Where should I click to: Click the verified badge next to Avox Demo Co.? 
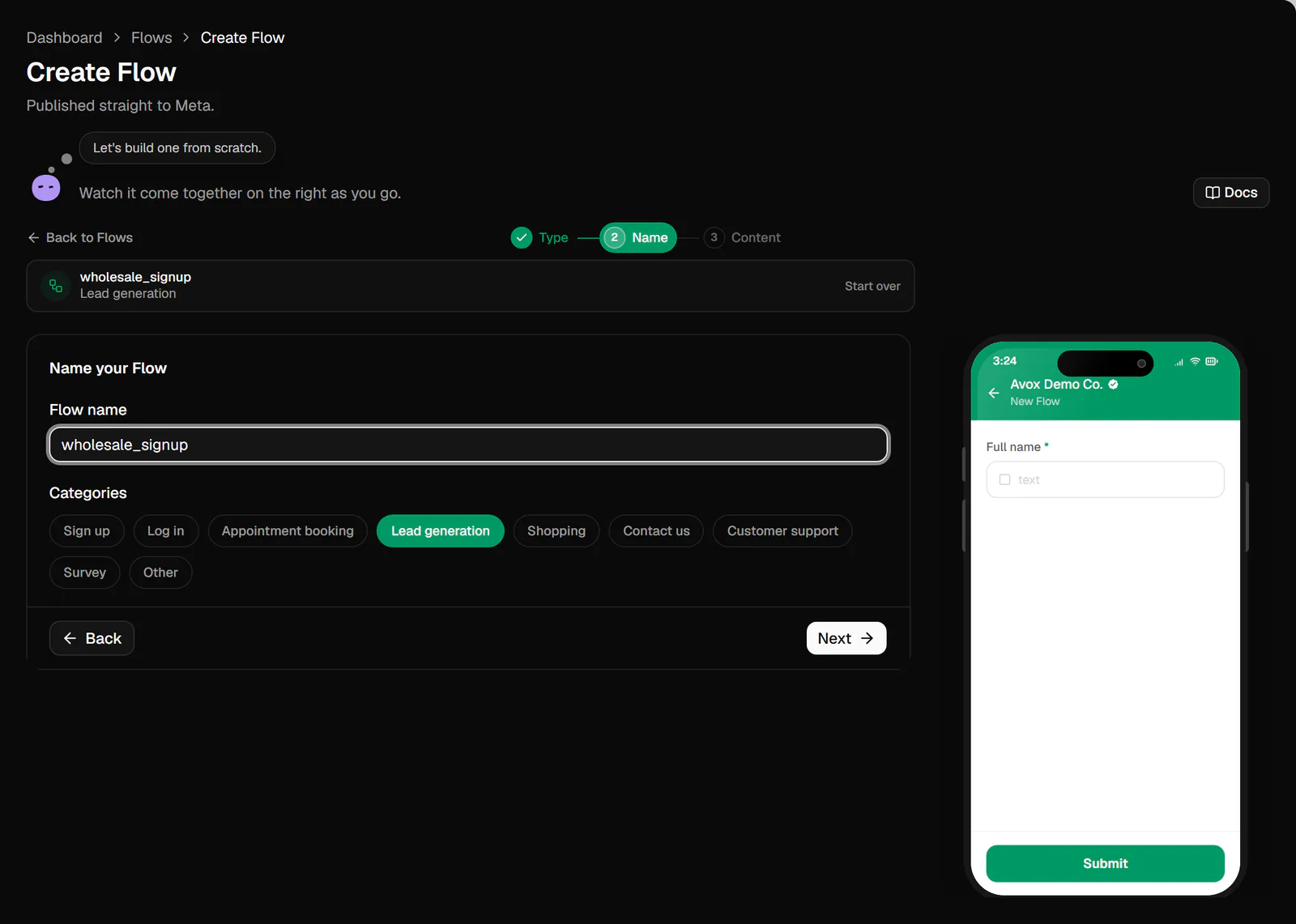click(x=1114, y=385)
